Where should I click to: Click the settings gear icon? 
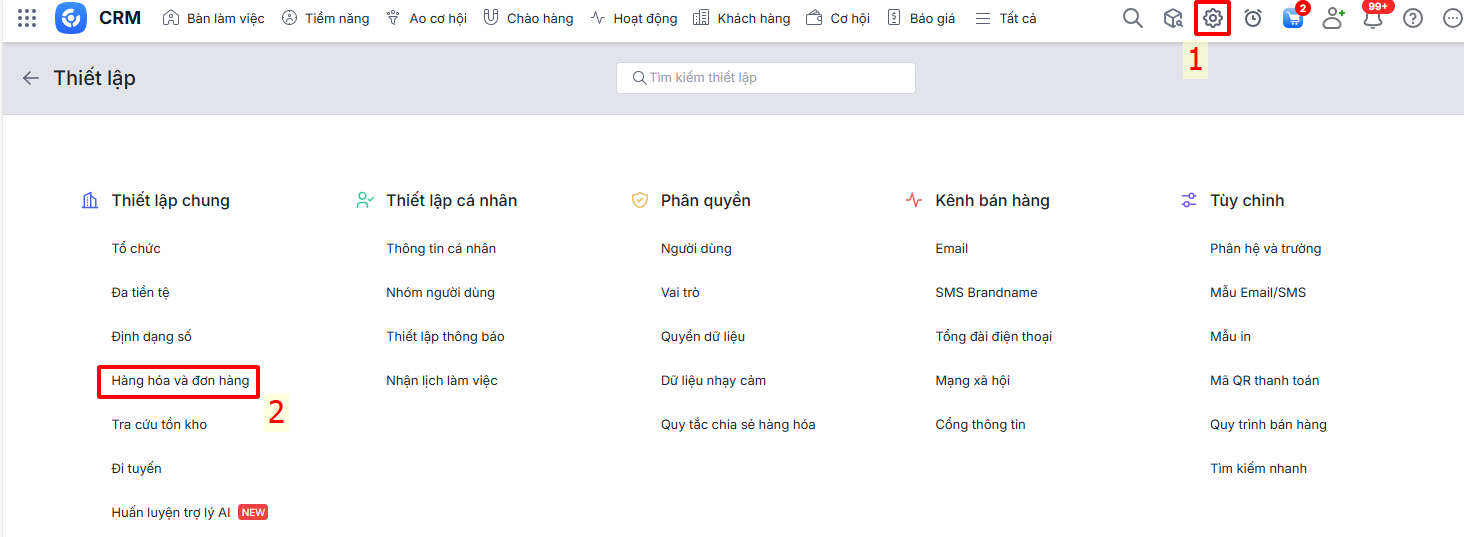tap(1212, 18)
